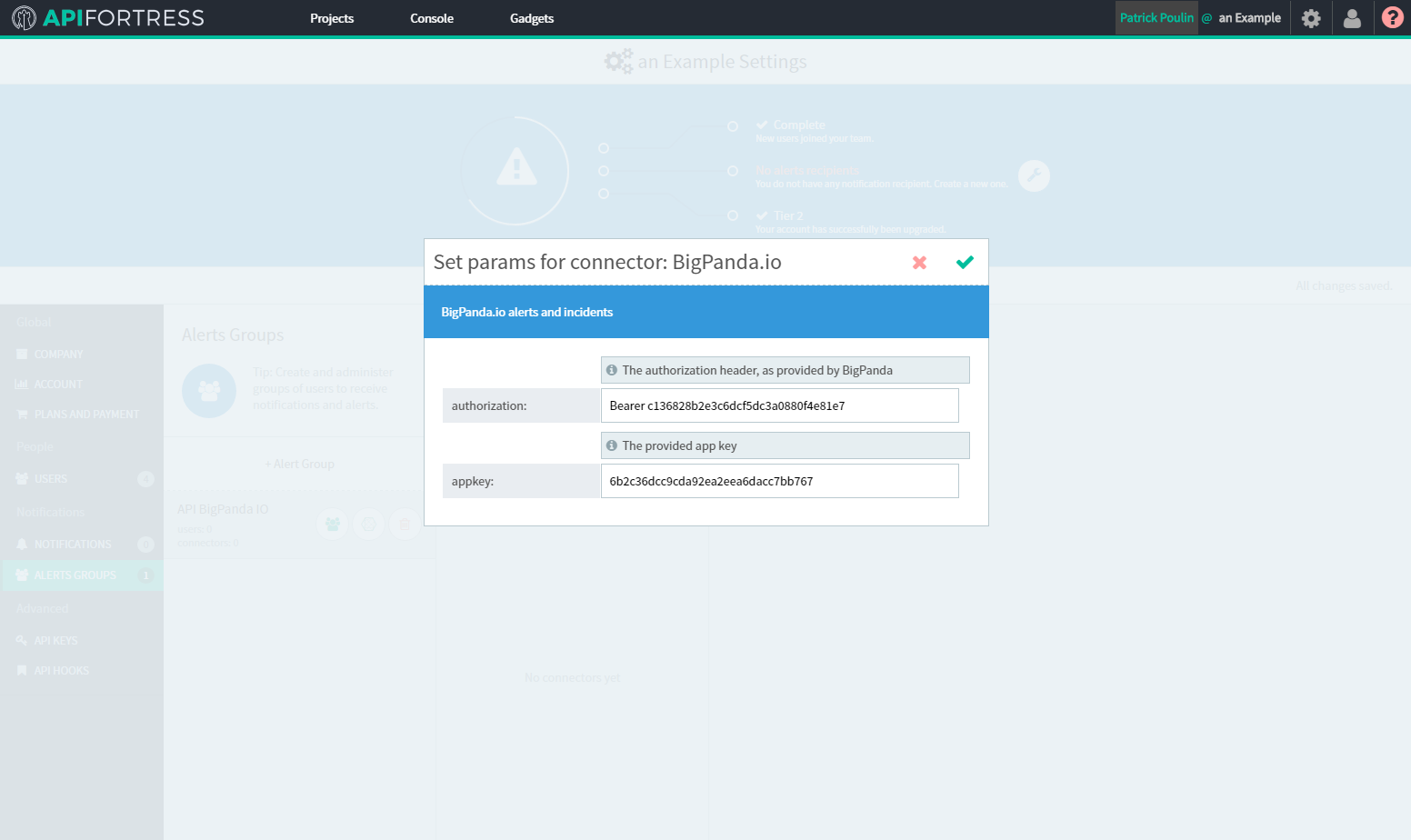Open settings gear icon in top bar
The height and width of the screenshot is (840, 1411).
1310,18
